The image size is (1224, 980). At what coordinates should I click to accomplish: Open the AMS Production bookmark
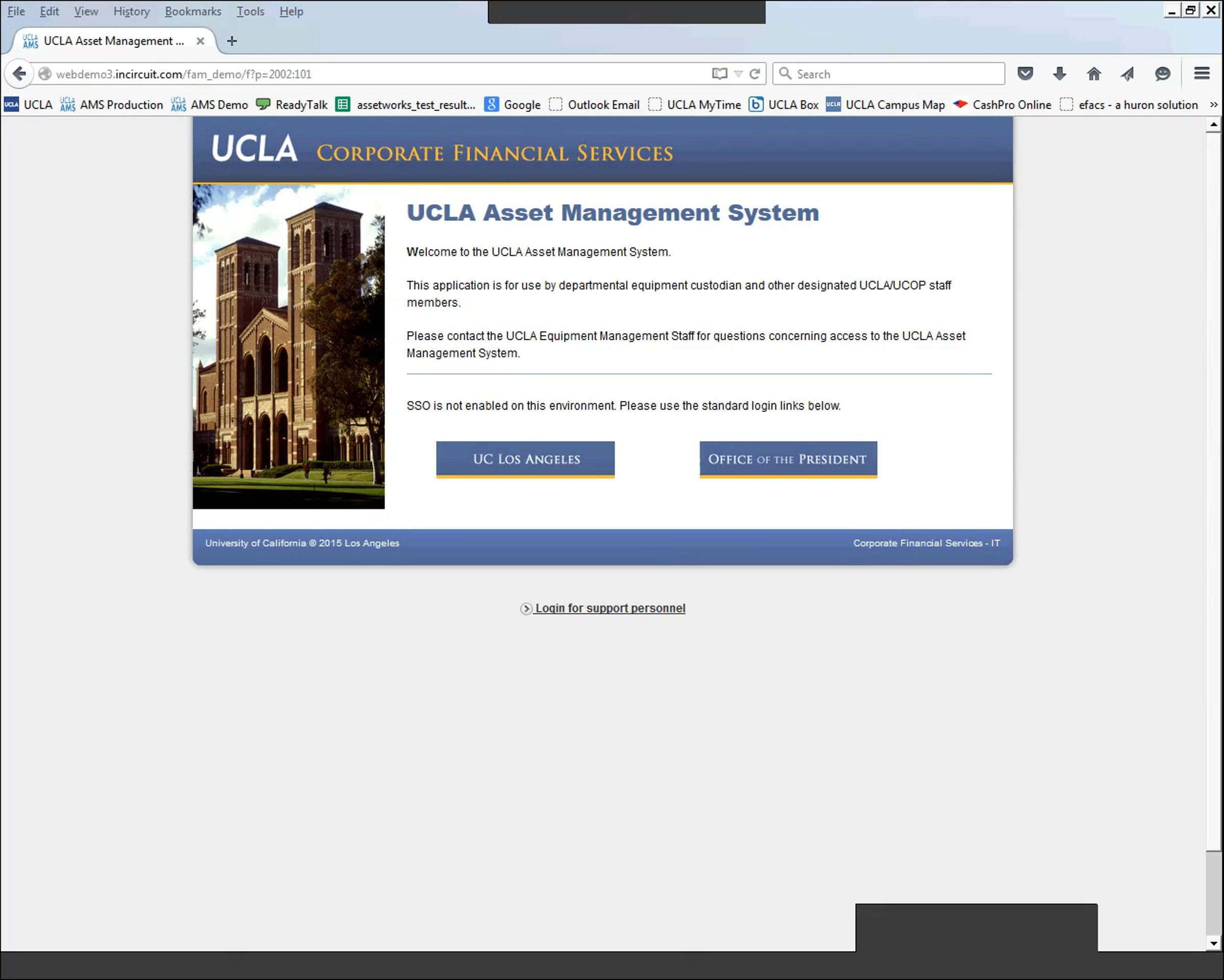[x=112, y=105]
